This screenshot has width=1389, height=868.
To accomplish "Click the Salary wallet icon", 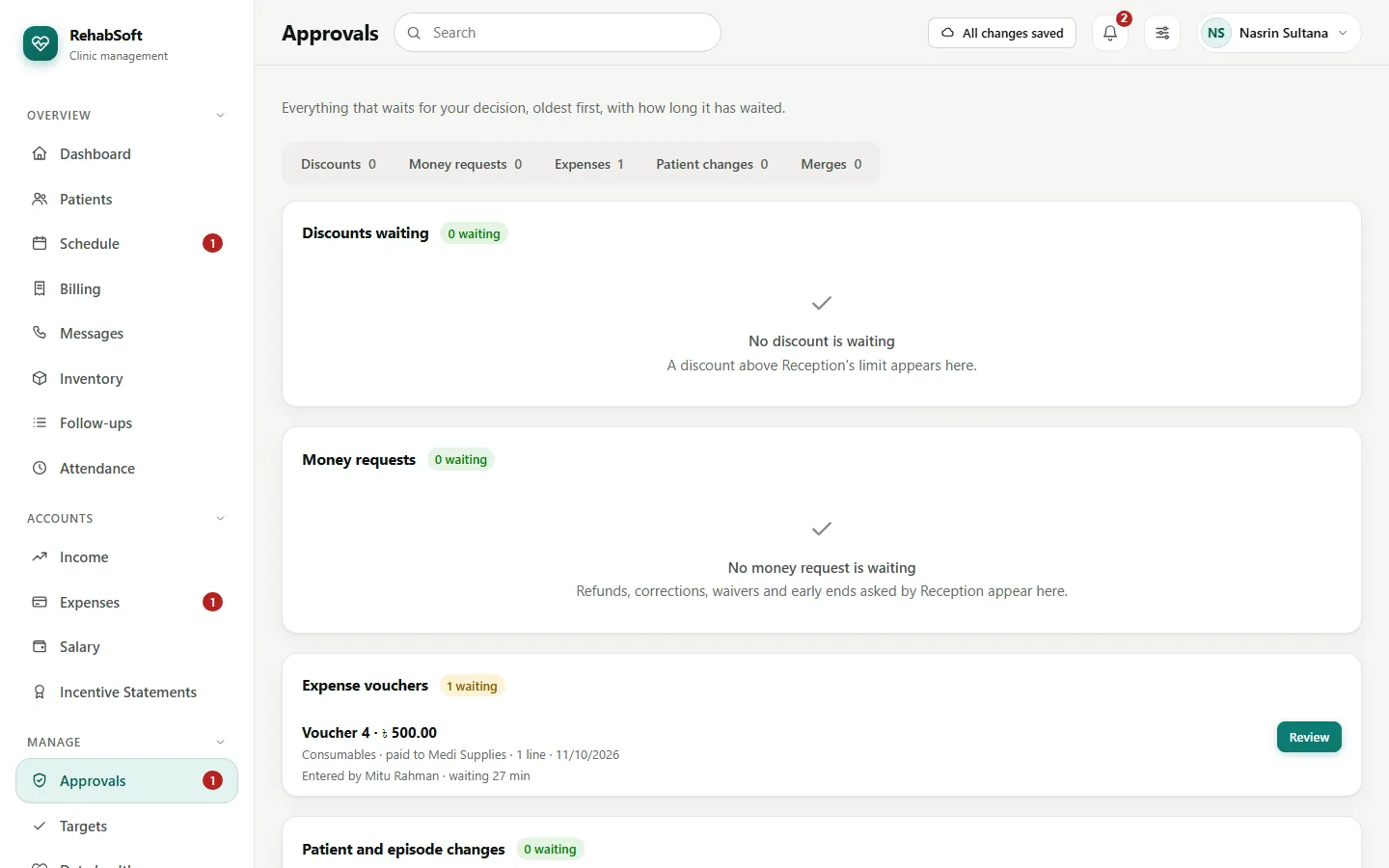I will 40,646.
